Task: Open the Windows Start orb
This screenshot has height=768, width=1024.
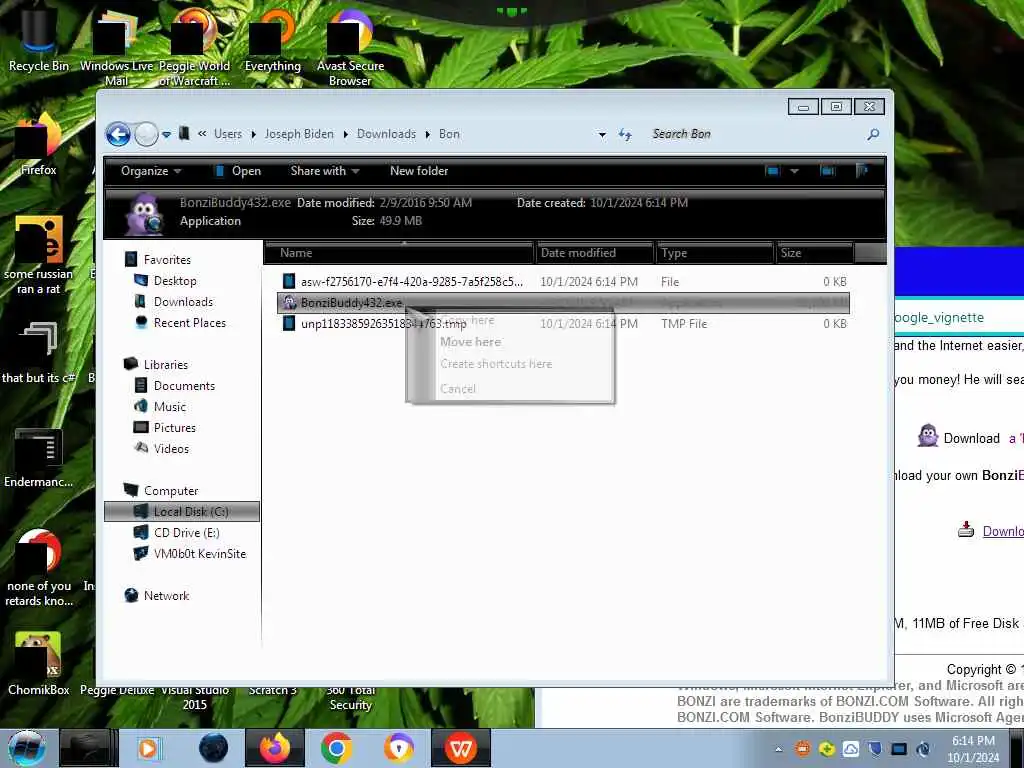Action: [x=27, y=748]
